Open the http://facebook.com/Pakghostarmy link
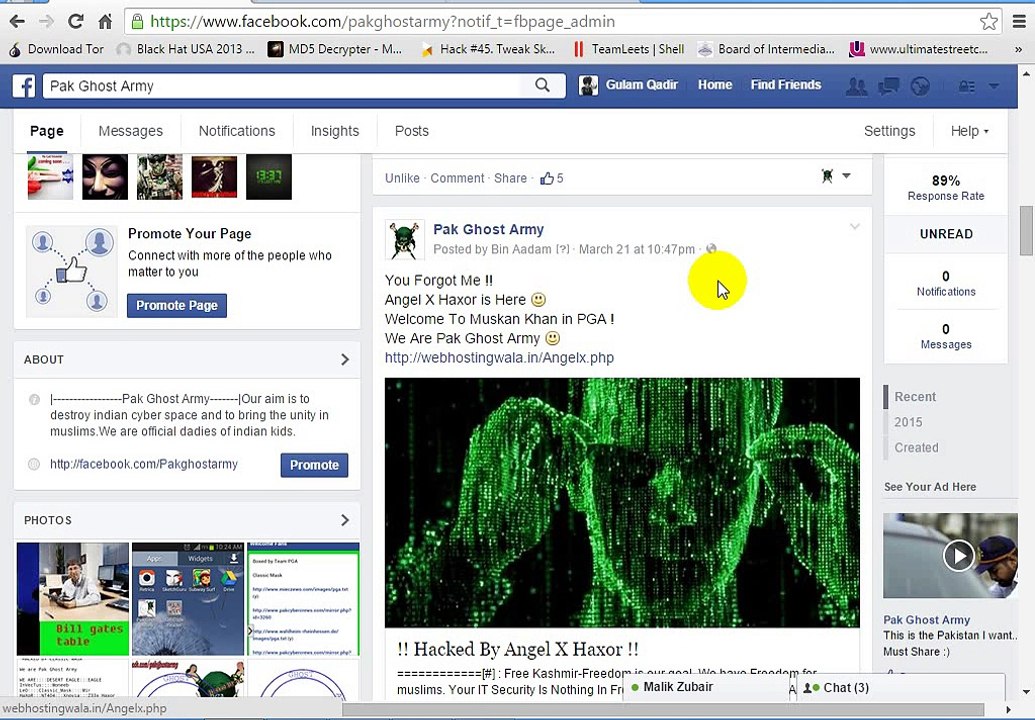The width and height of the screenshot is (1035, 720). [144, 464]
